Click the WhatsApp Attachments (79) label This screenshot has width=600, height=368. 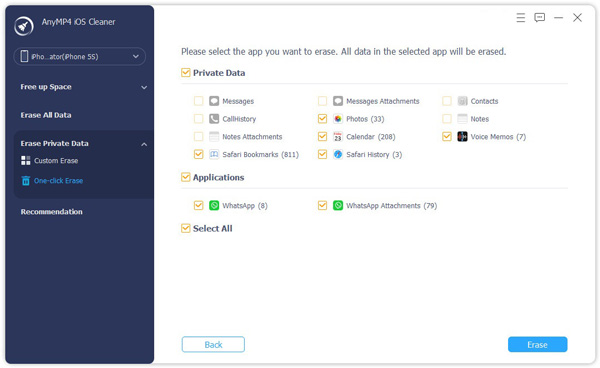coord(391,205)
